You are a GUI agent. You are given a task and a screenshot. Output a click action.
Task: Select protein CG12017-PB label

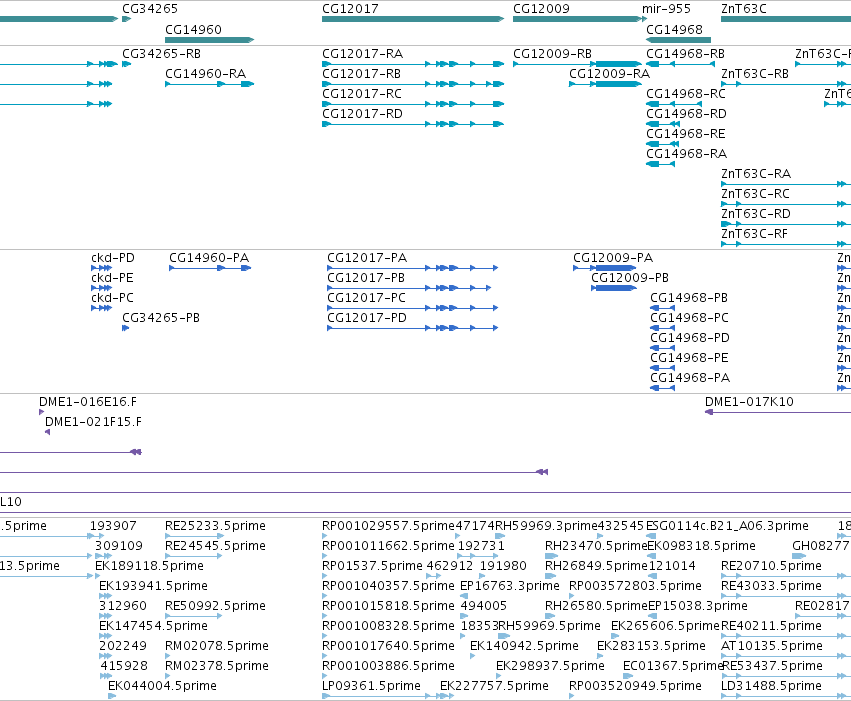click(366, 278)
